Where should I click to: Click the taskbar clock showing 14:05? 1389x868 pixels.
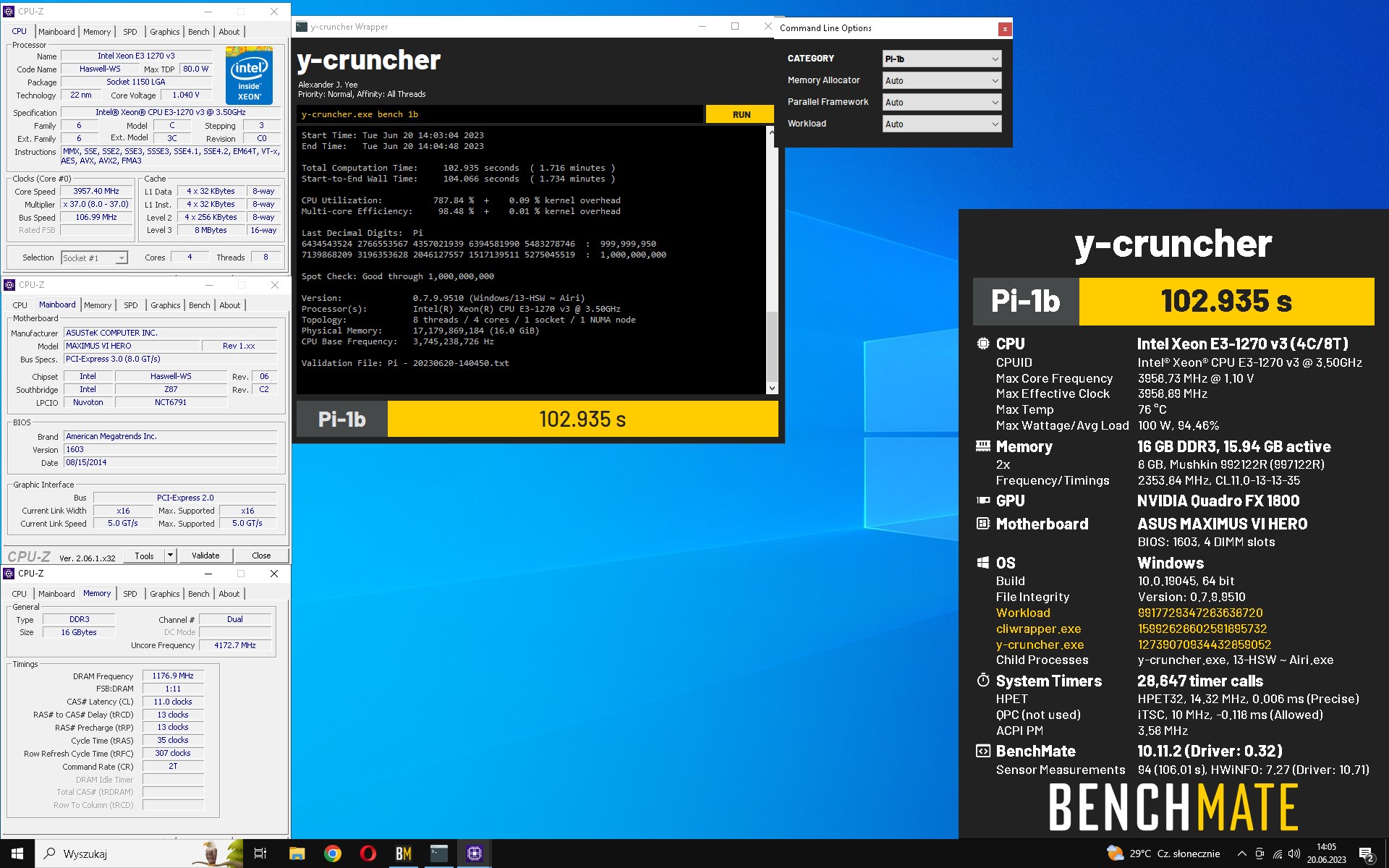pos(1326,854)
